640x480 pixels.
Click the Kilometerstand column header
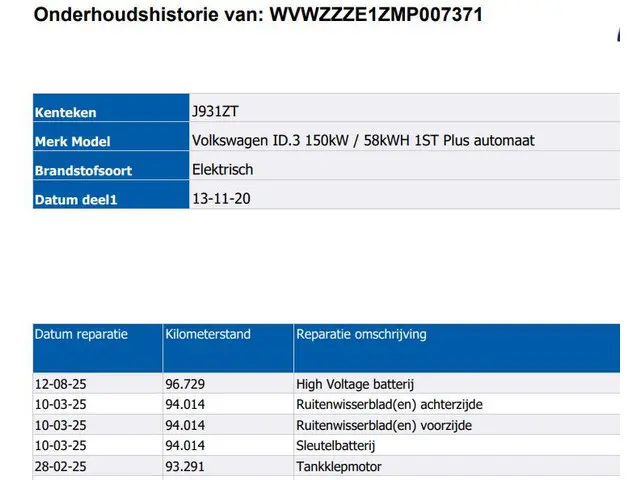click(208, 334)
